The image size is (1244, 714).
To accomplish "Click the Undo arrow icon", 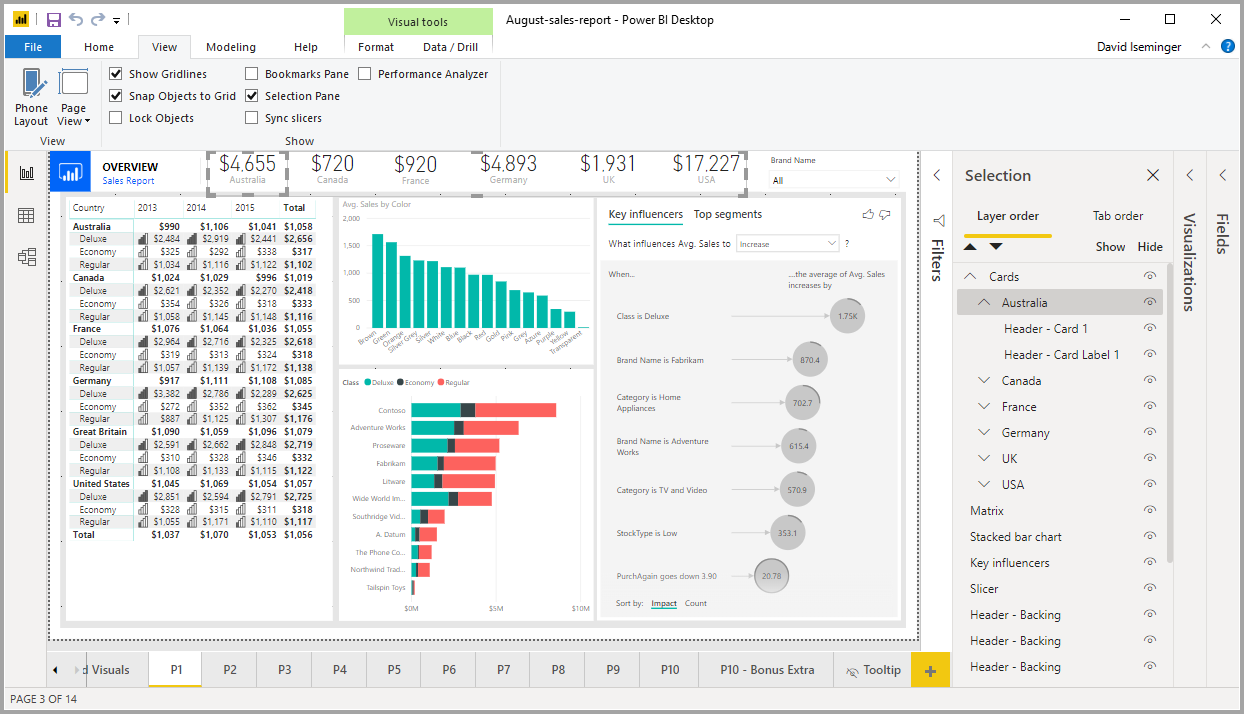I will click(76, 20).
